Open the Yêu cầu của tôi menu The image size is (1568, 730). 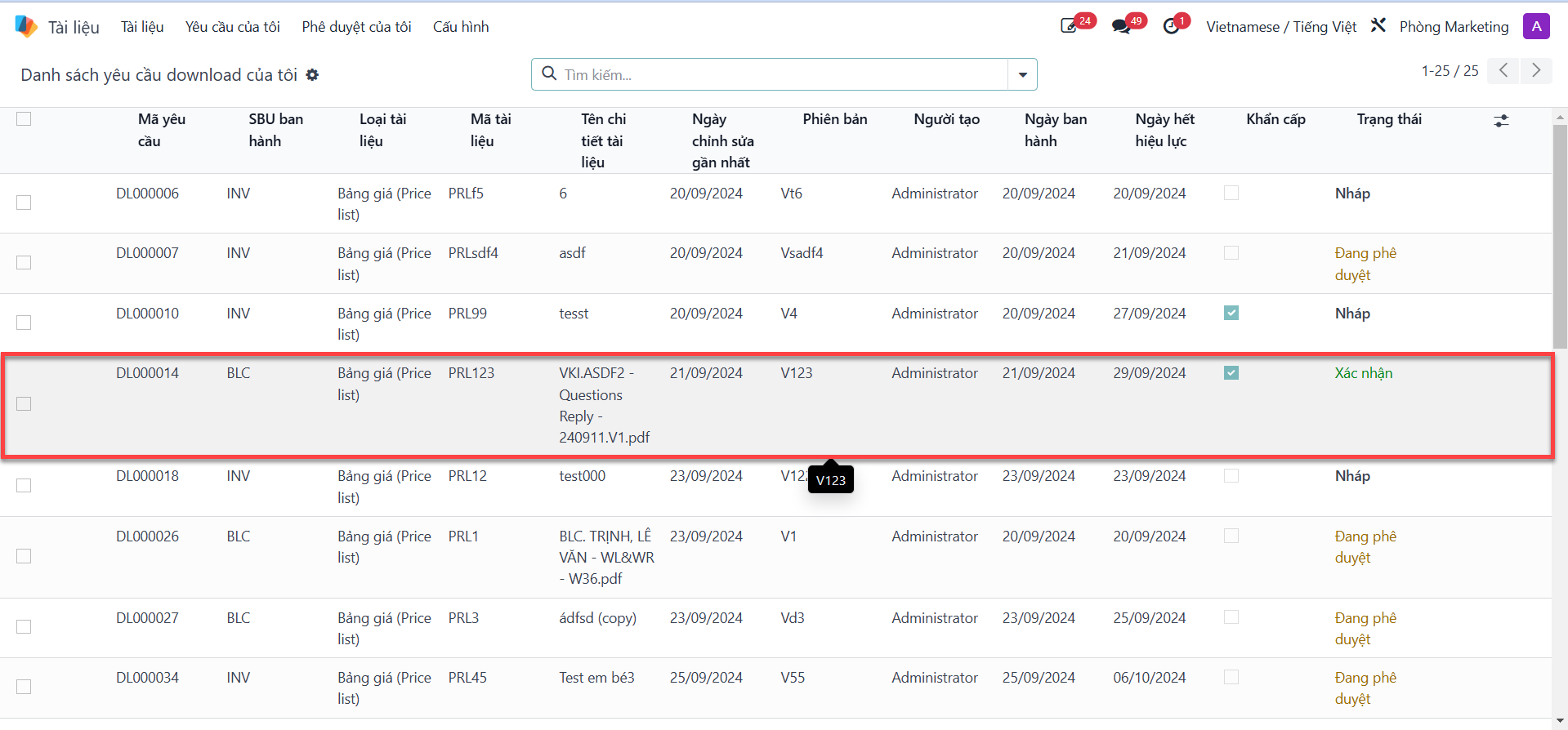click(x=232, y=27)
